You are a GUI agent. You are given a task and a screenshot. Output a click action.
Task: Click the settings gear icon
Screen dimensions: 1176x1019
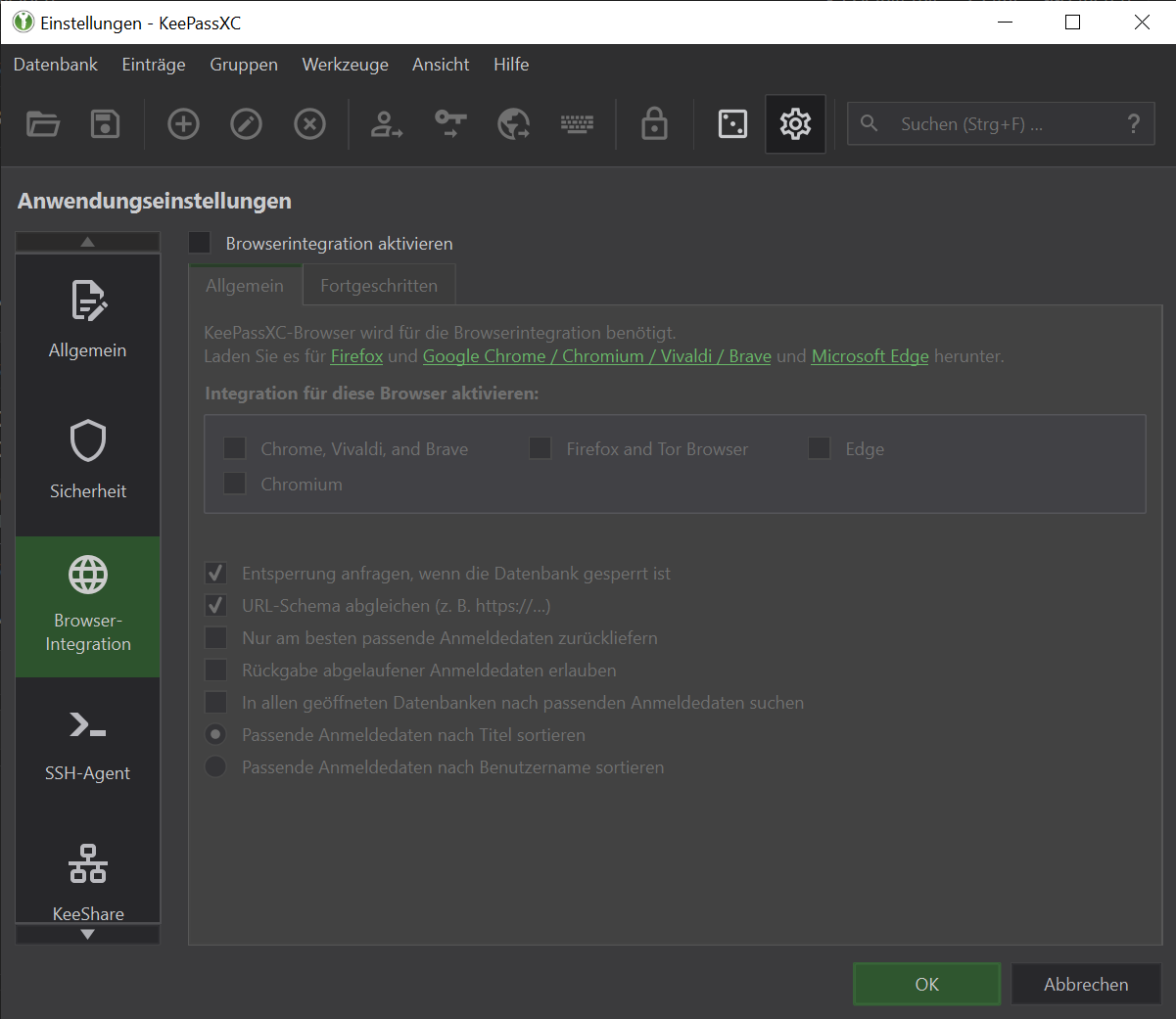795,124
